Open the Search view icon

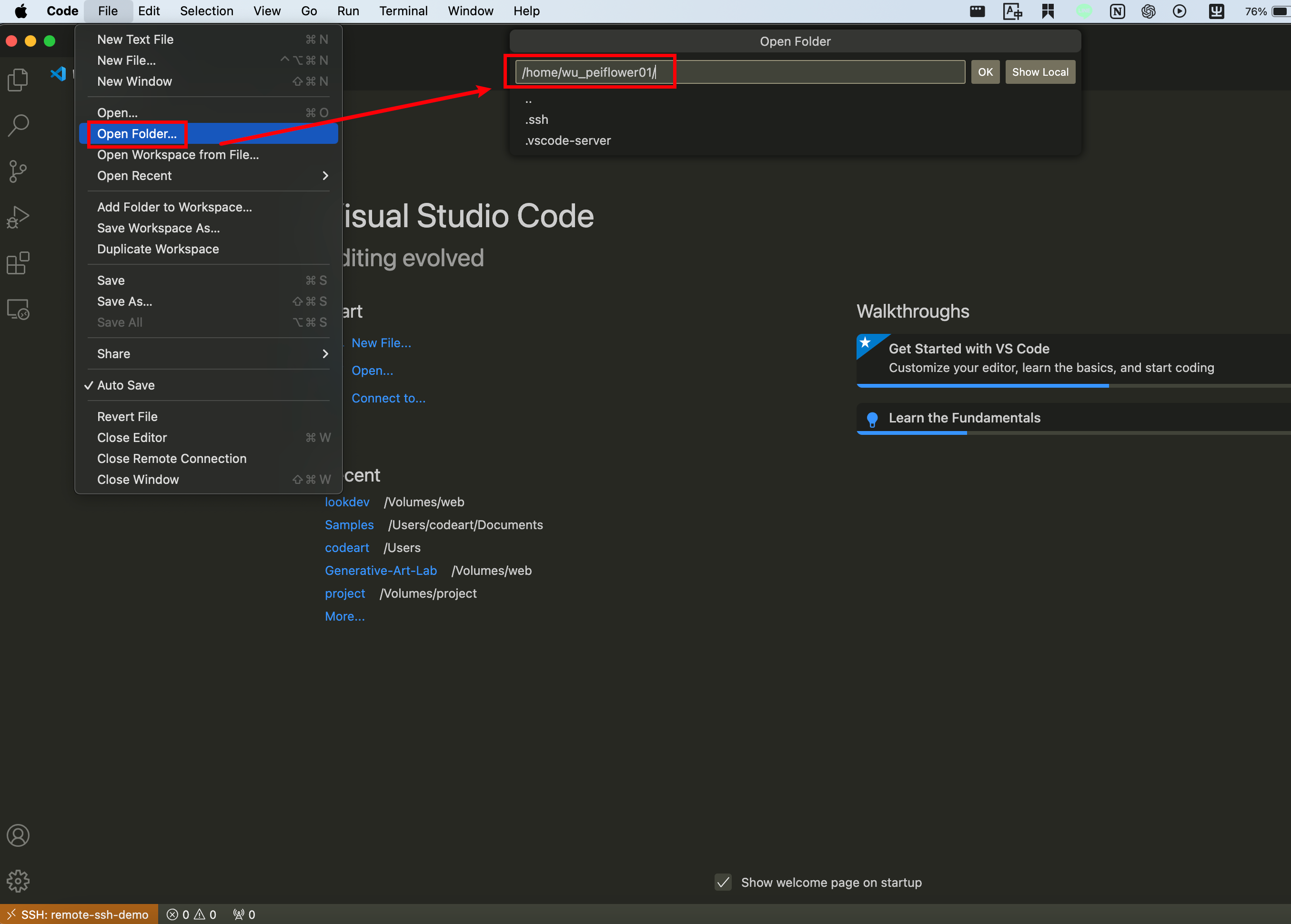[x=18, y=125]
